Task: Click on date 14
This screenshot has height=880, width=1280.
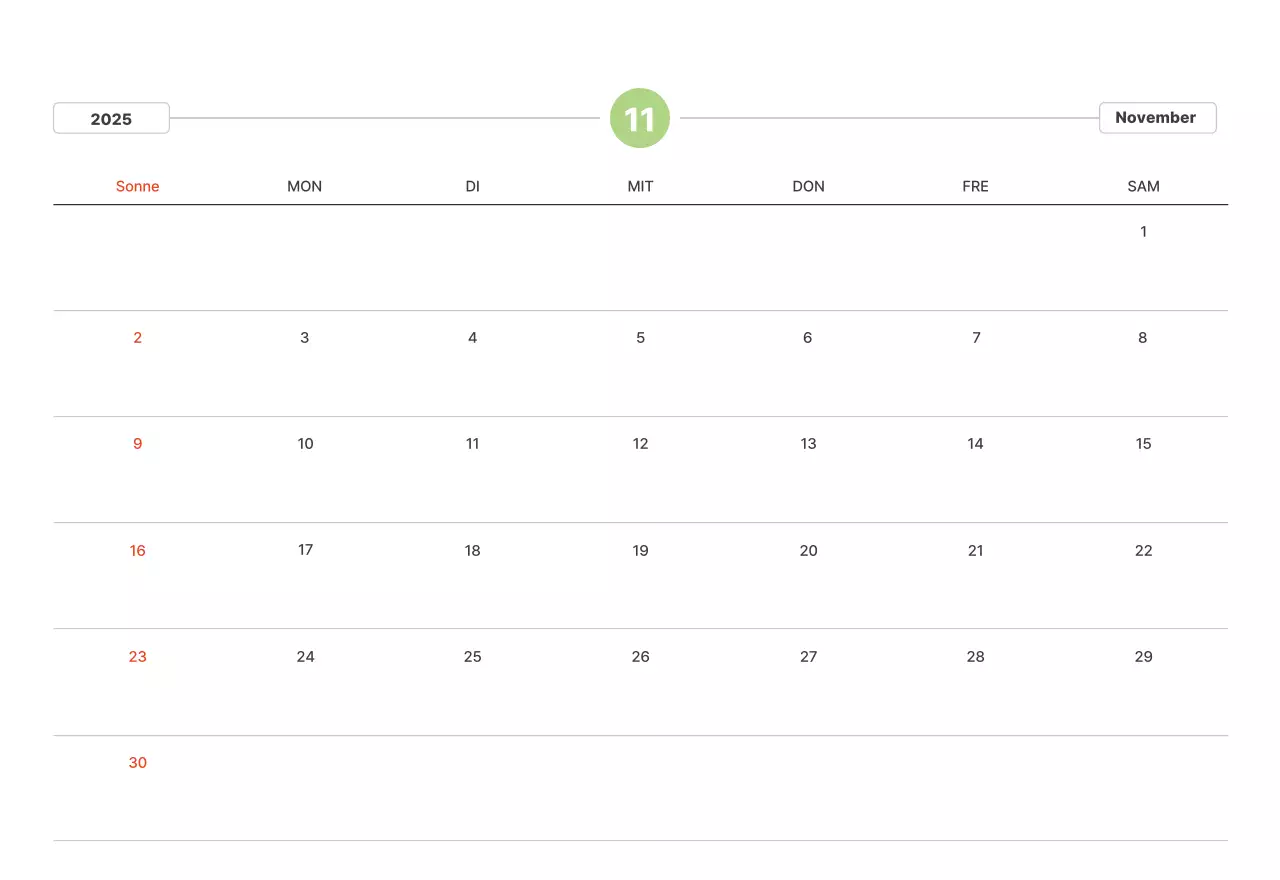Action: point(976,444)
